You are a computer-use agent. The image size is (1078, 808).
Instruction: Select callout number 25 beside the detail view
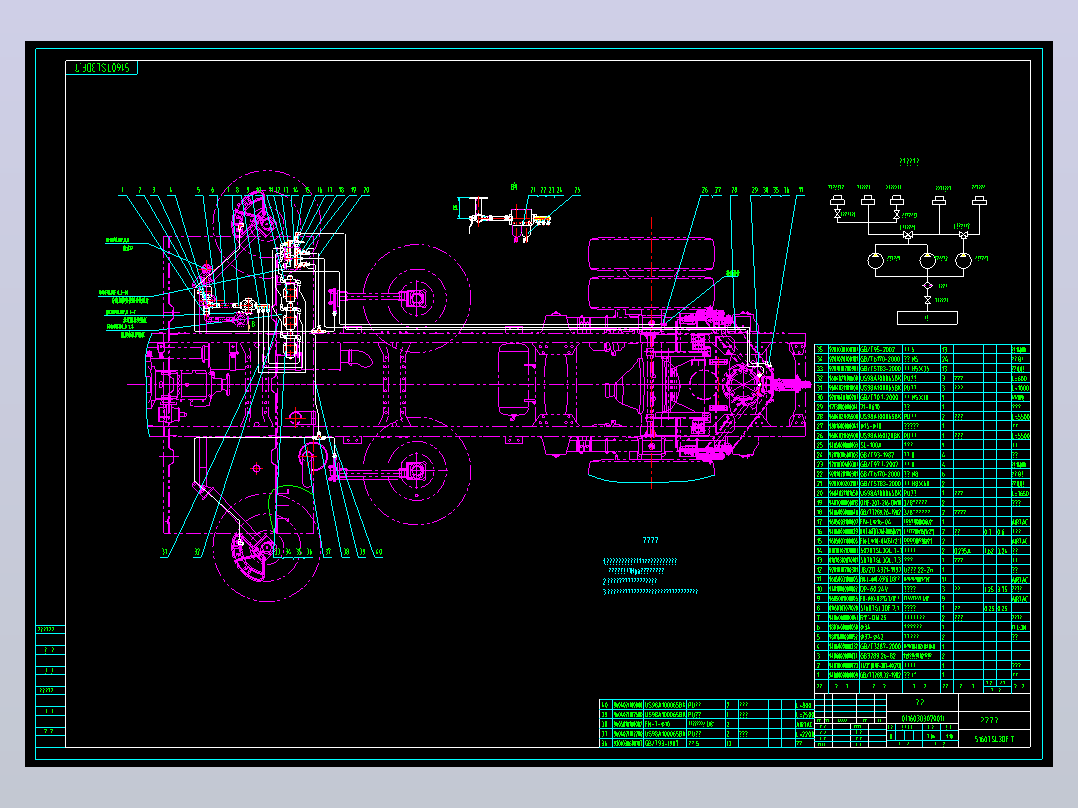click(x=577, y=190)
